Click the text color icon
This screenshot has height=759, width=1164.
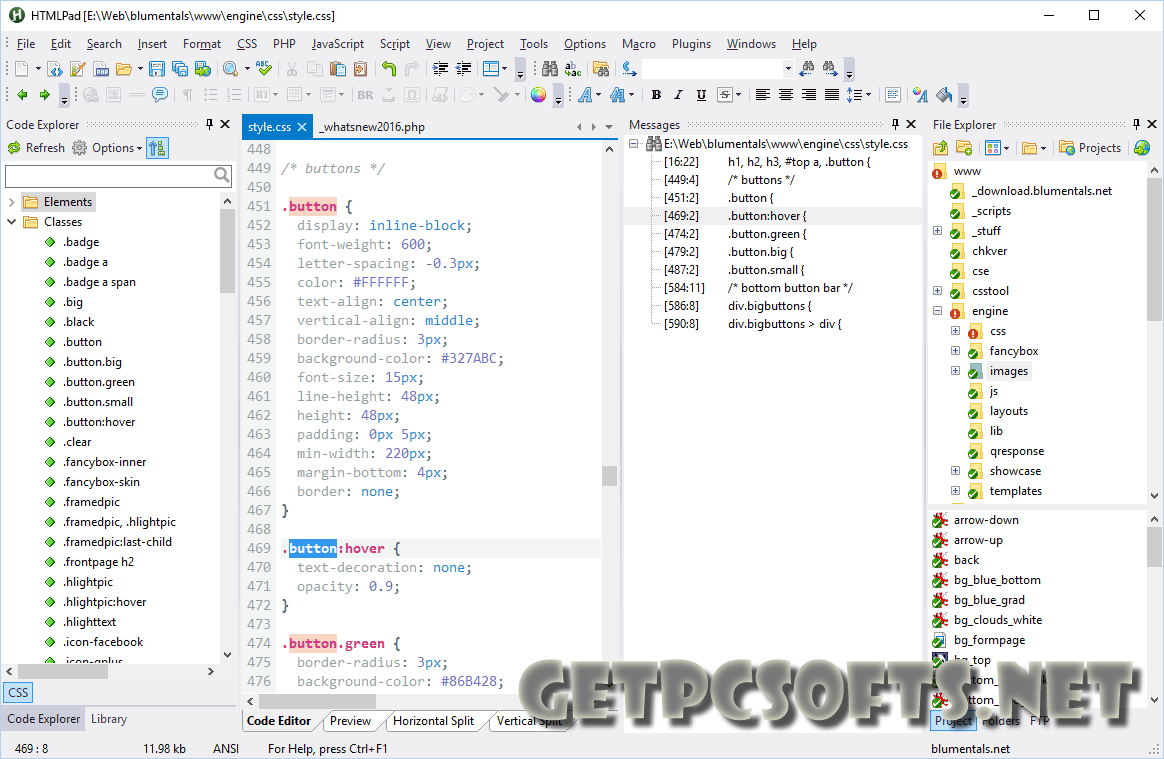coord(921,94)
